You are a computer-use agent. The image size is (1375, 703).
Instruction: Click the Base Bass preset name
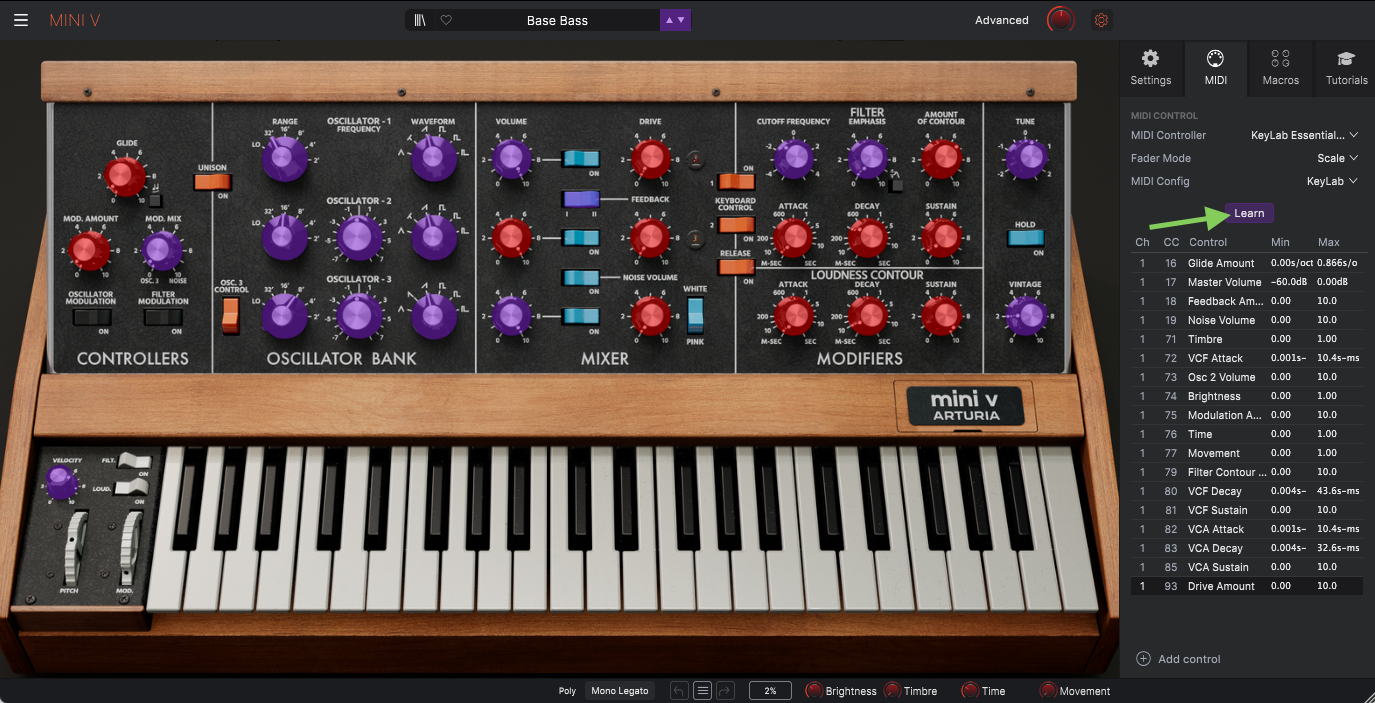point(557,20)
